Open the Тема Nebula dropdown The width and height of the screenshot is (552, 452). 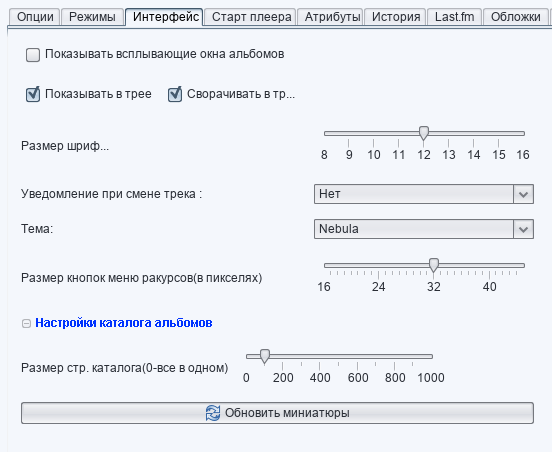pyautogui.click(x=424, y=229)
